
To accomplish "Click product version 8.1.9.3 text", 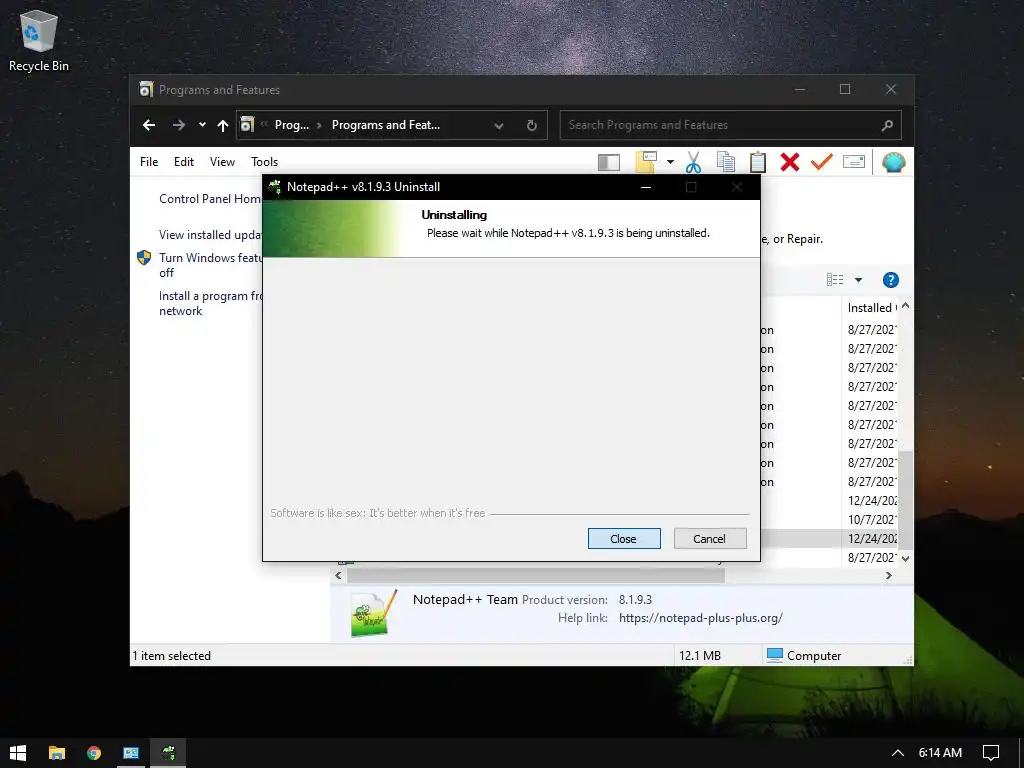I will [635, 600].
